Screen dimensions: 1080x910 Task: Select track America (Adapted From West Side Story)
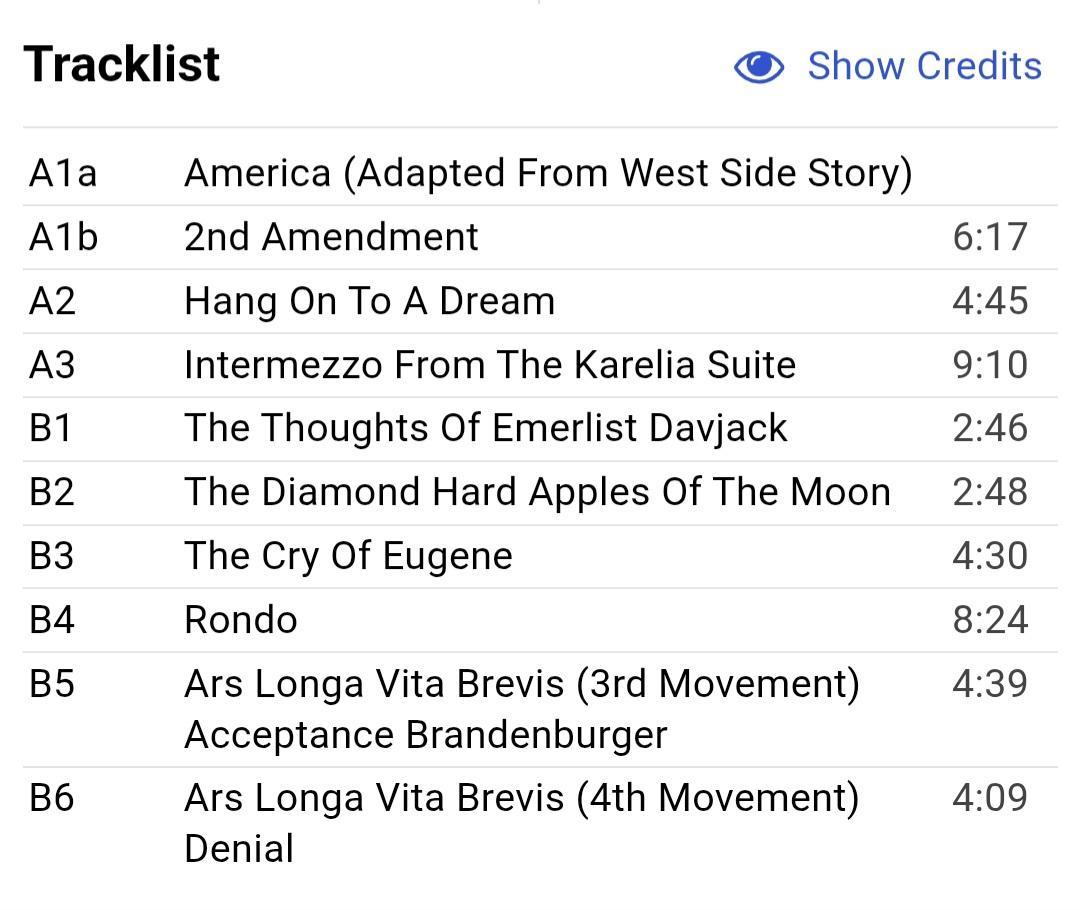click(548, 173)
